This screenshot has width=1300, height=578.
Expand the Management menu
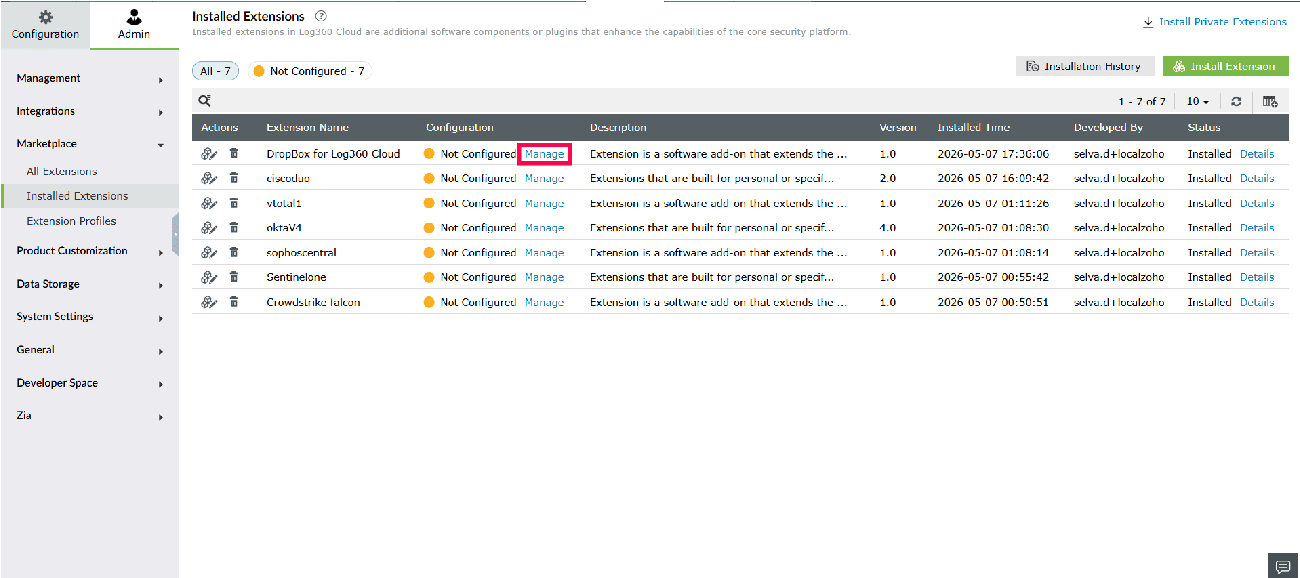[x=89, y=78]
